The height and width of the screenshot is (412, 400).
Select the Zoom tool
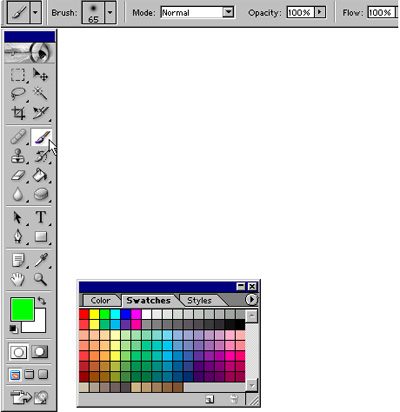[40, 279]
